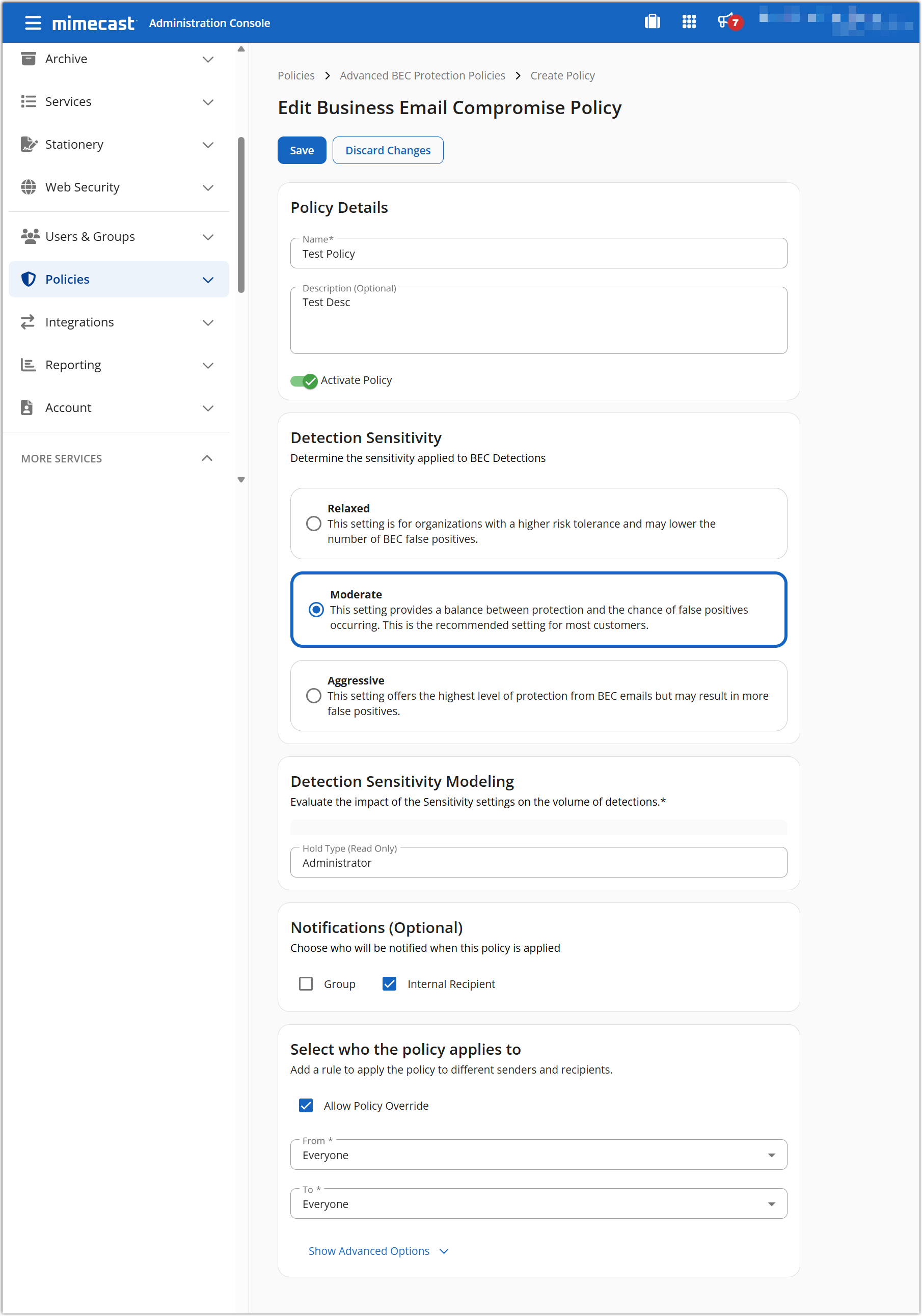Go to Advanced BEC Protection Policies breadcrumb
Screen dimensions: 922x1316
422,75
